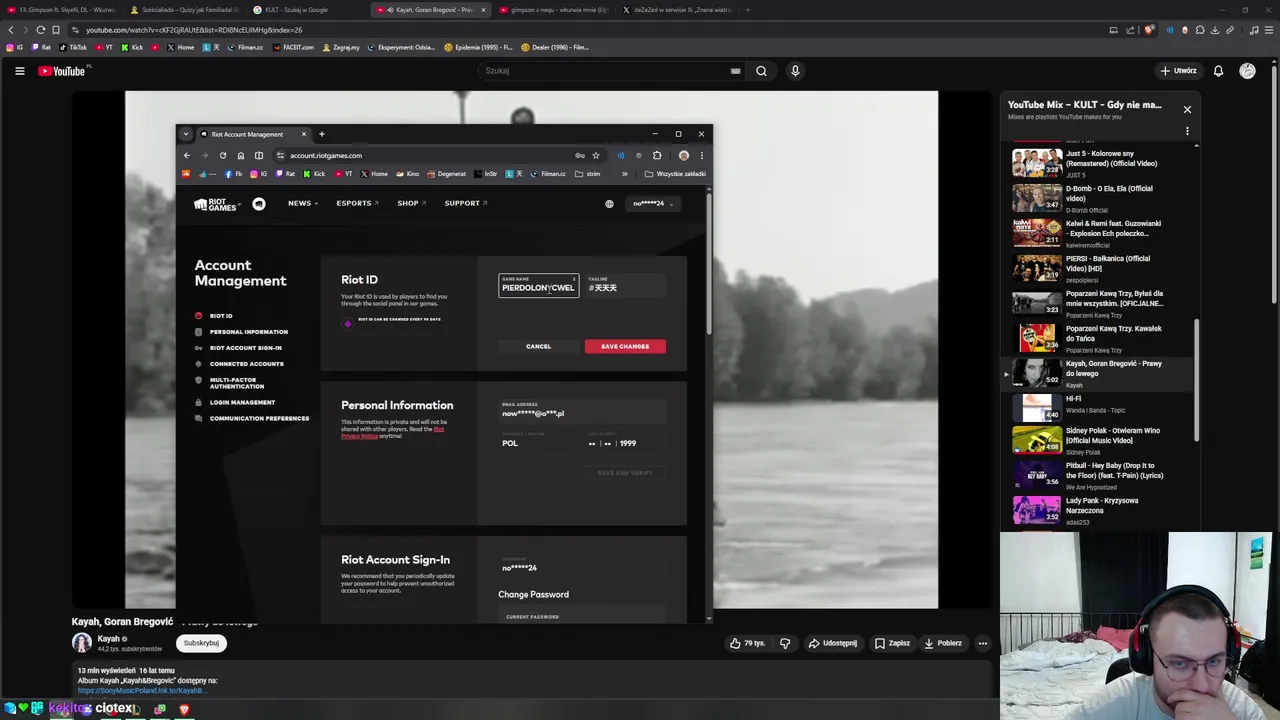Open 'Wszystkie zakładki' folder in Riot window
The image size is (1280, 720).
click(x=675, y=174)
